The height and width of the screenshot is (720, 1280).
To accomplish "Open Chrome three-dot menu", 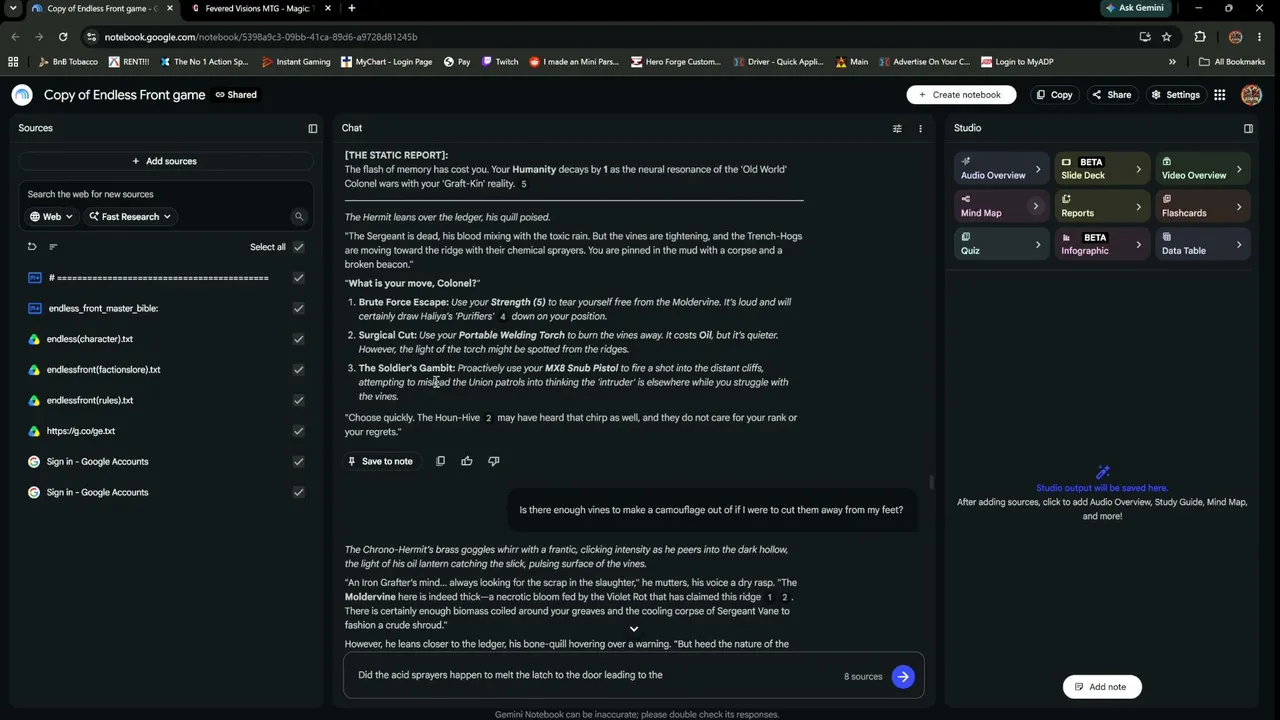I will coord(1262,37).
